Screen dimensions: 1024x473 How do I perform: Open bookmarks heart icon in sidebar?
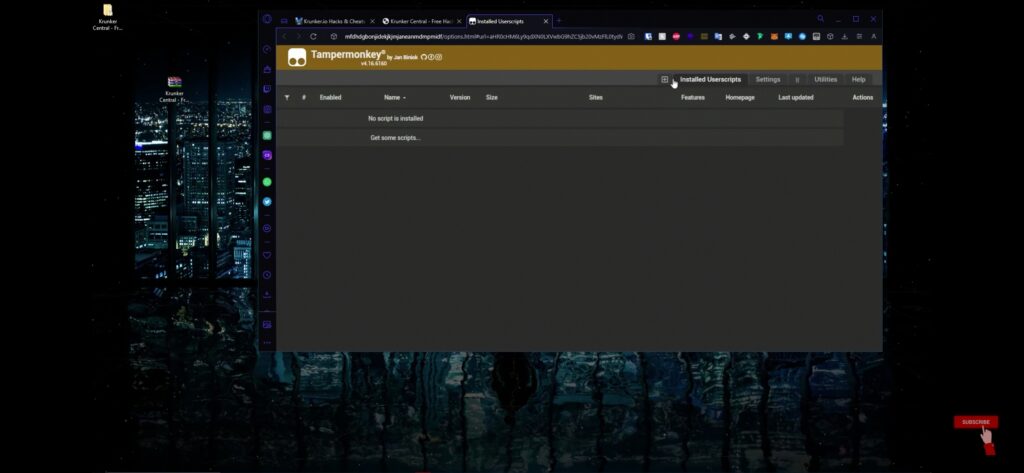pyautogui.click(x=266, y=255)
